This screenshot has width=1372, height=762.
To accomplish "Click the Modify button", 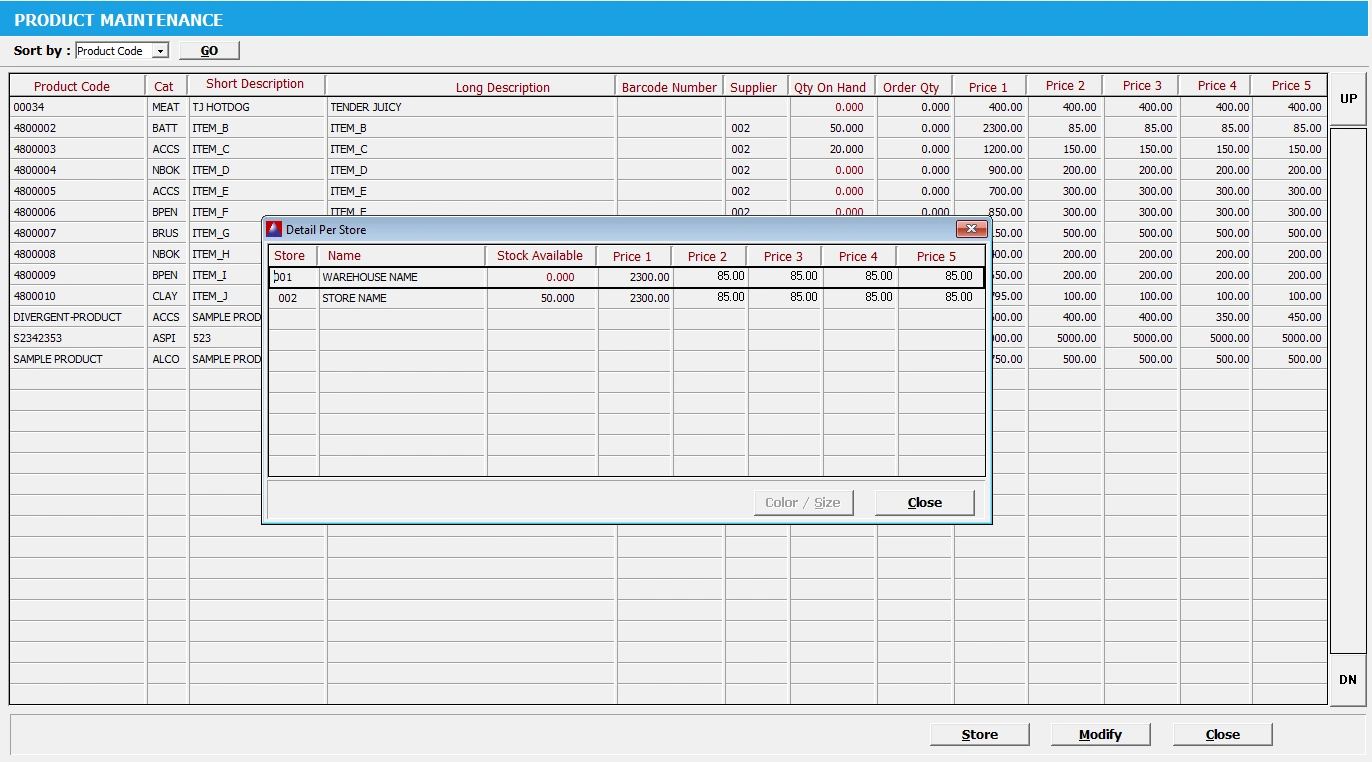I will click(1100, 735).
